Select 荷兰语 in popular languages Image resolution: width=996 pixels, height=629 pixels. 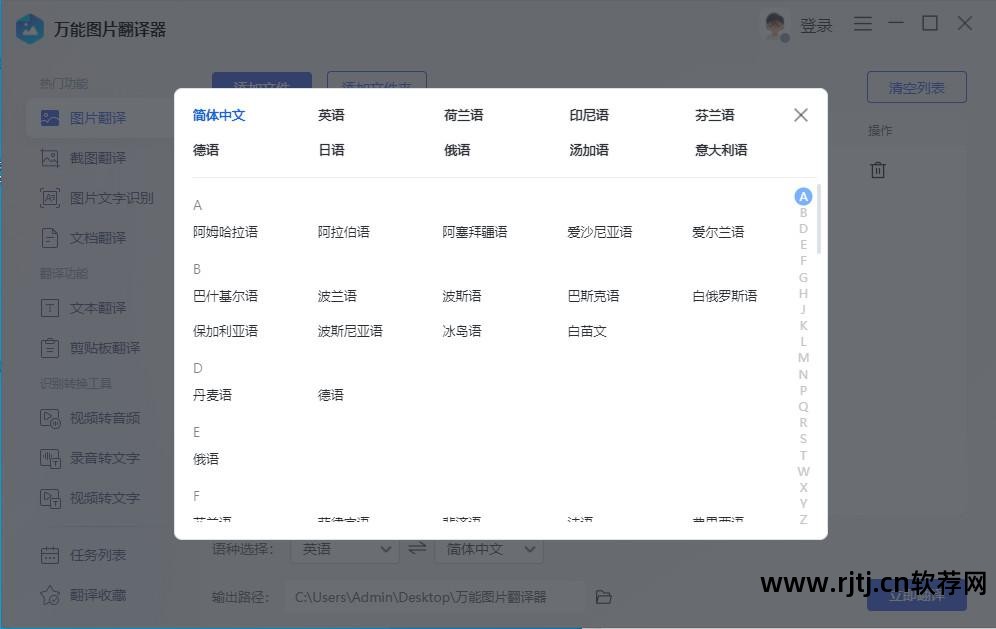click(463, 115)
